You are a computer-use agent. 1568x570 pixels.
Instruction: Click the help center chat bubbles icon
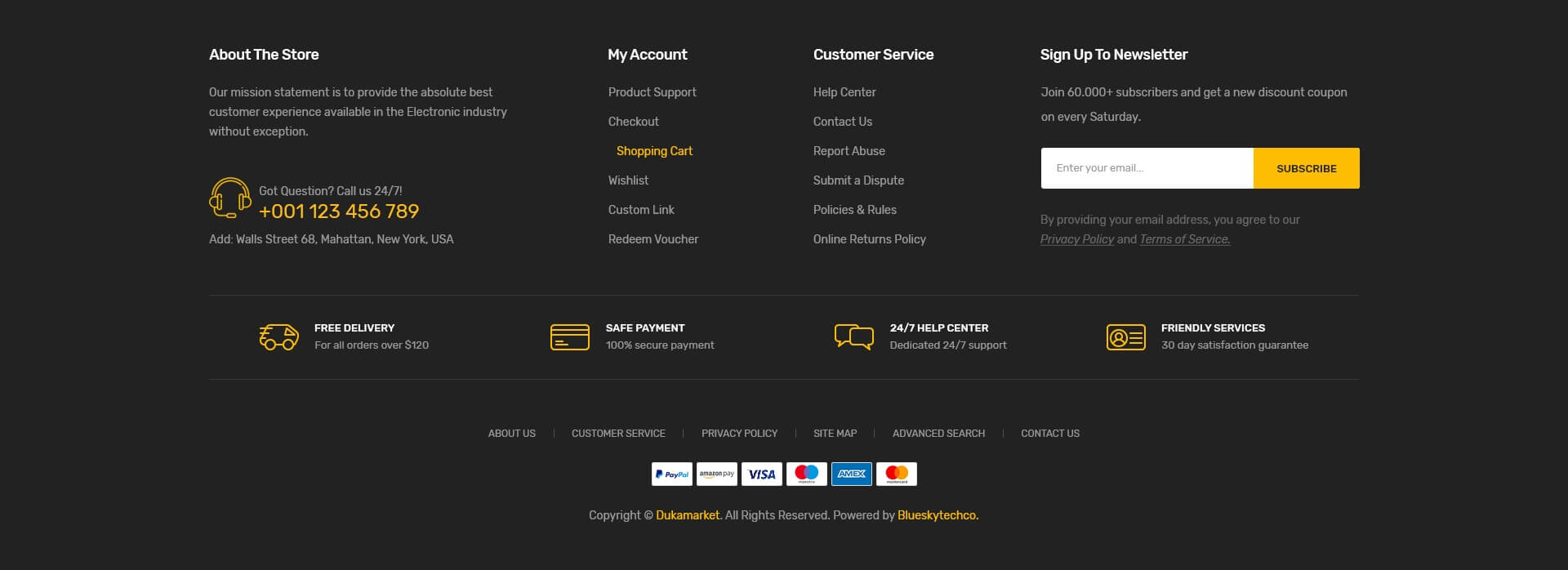tap(853, 336)
